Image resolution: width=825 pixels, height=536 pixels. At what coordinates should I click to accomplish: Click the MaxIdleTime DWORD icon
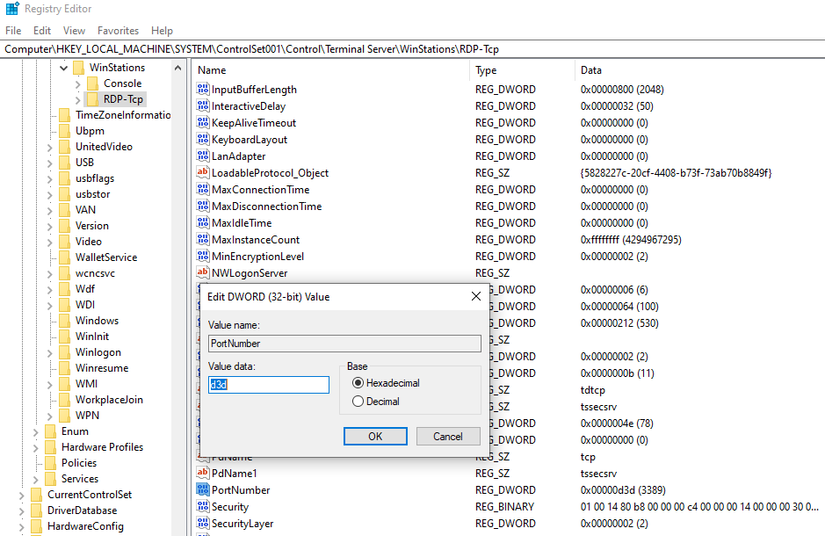click(x=203, y=223)
